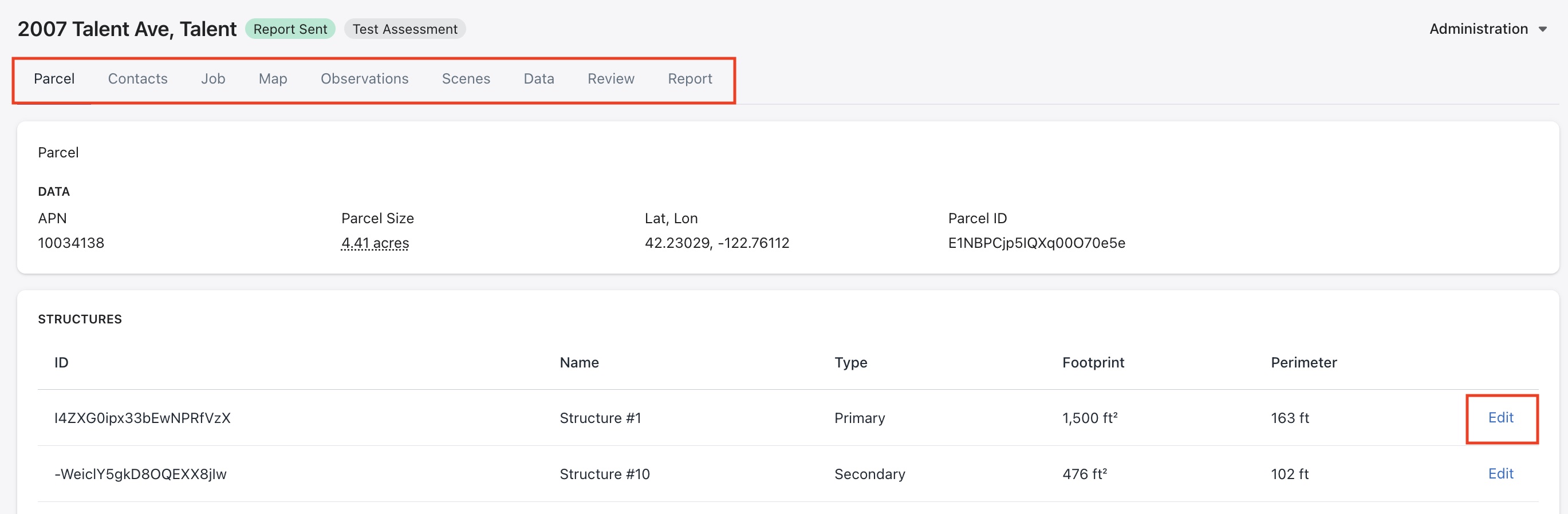
Task: Edit Structure #10 secondary structure
Action: [x=1500, y=473]
